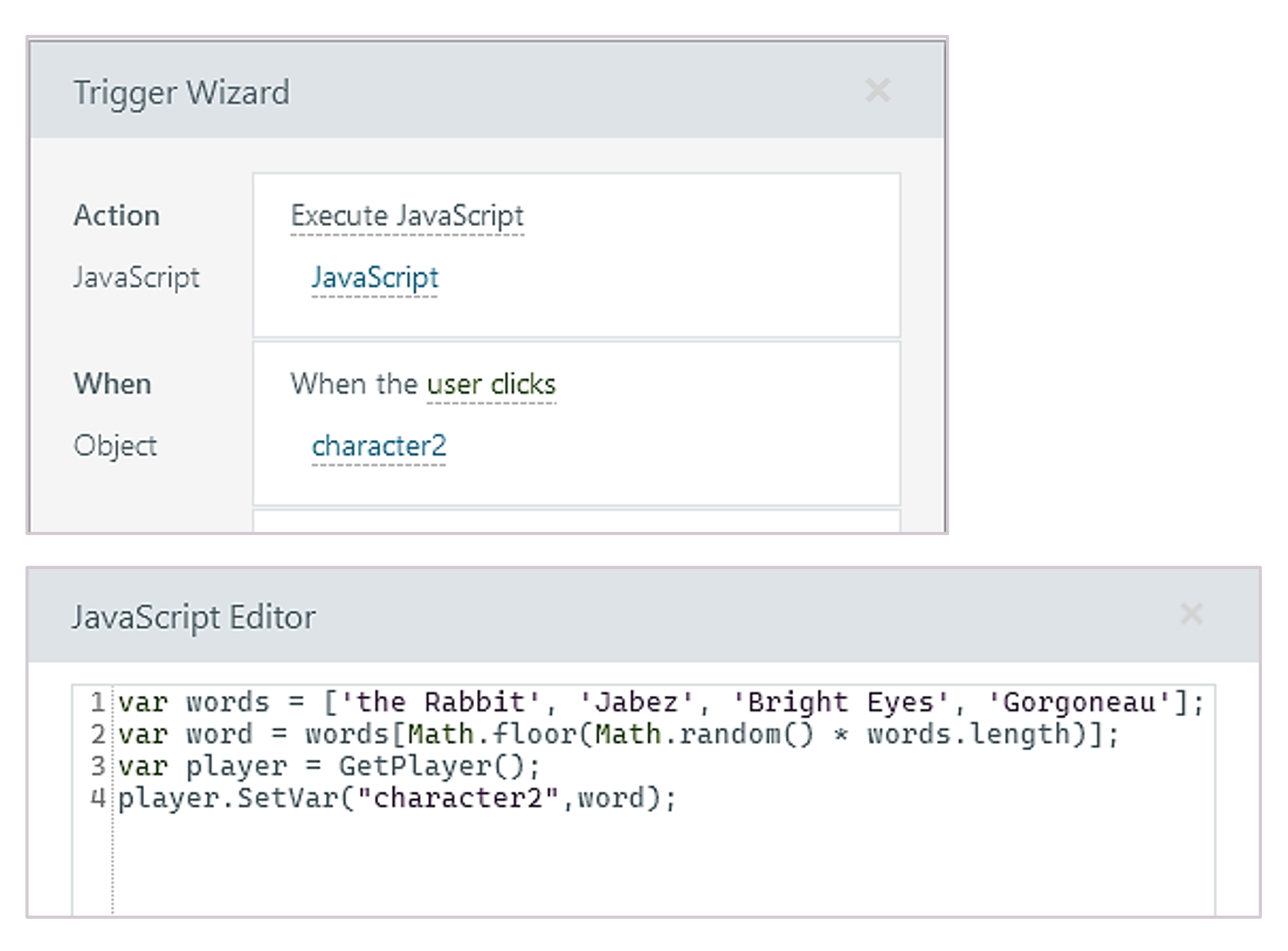Click line number 4 in the gutter
Screen dimensions: 1288x951
[98, 797]
